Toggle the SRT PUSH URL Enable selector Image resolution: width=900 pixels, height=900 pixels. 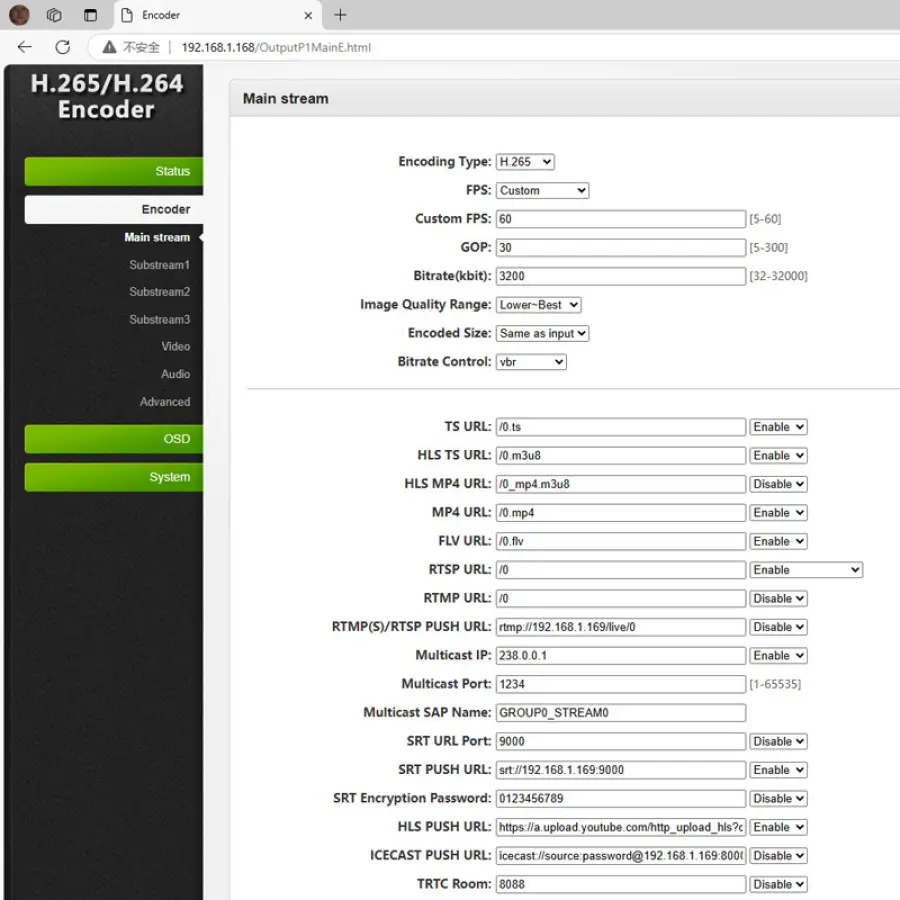pyautogui.click(x=778, y=770)
